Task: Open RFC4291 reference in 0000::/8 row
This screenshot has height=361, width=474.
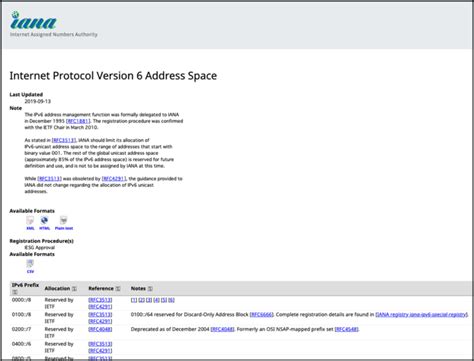Action: (x=100, y=307)
